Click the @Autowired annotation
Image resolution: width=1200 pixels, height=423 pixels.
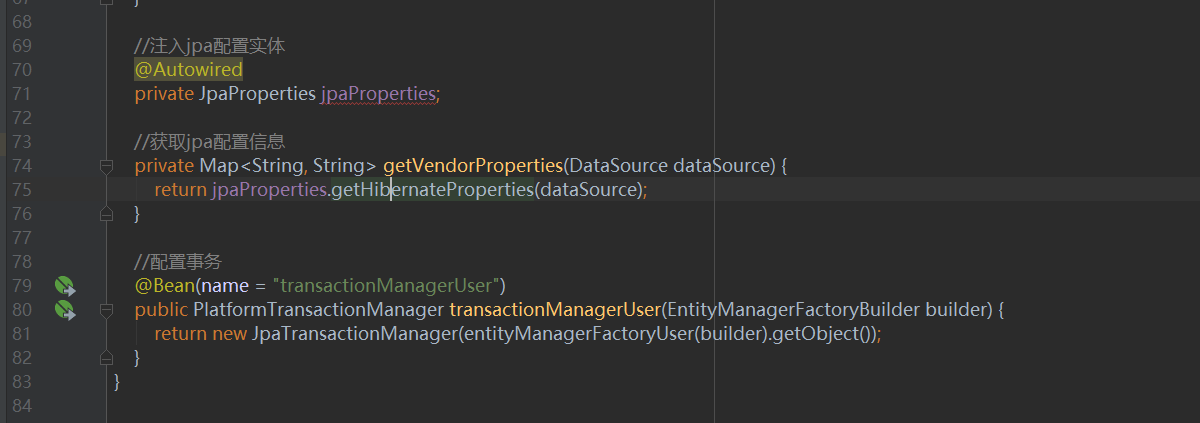[189, 70]
